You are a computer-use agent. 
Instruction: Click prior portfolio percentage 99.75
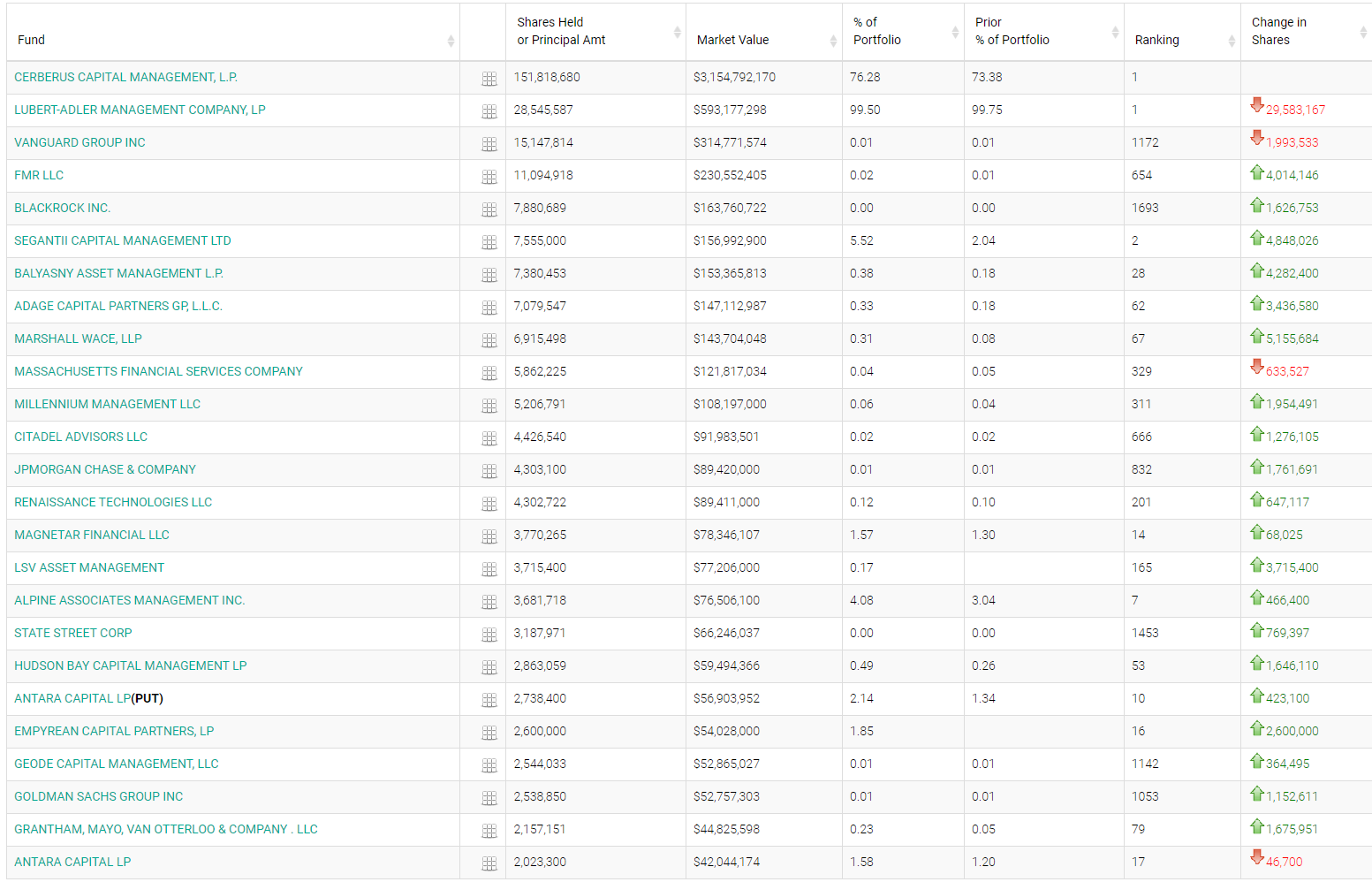click(987, 110)
